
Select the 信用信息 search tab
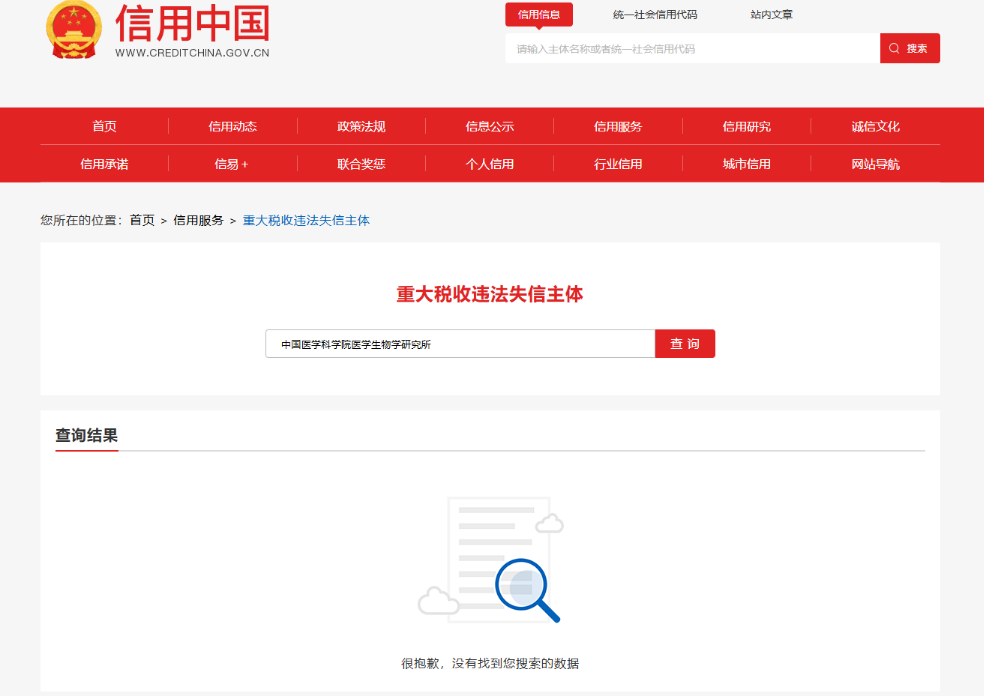tap(539, 14)
